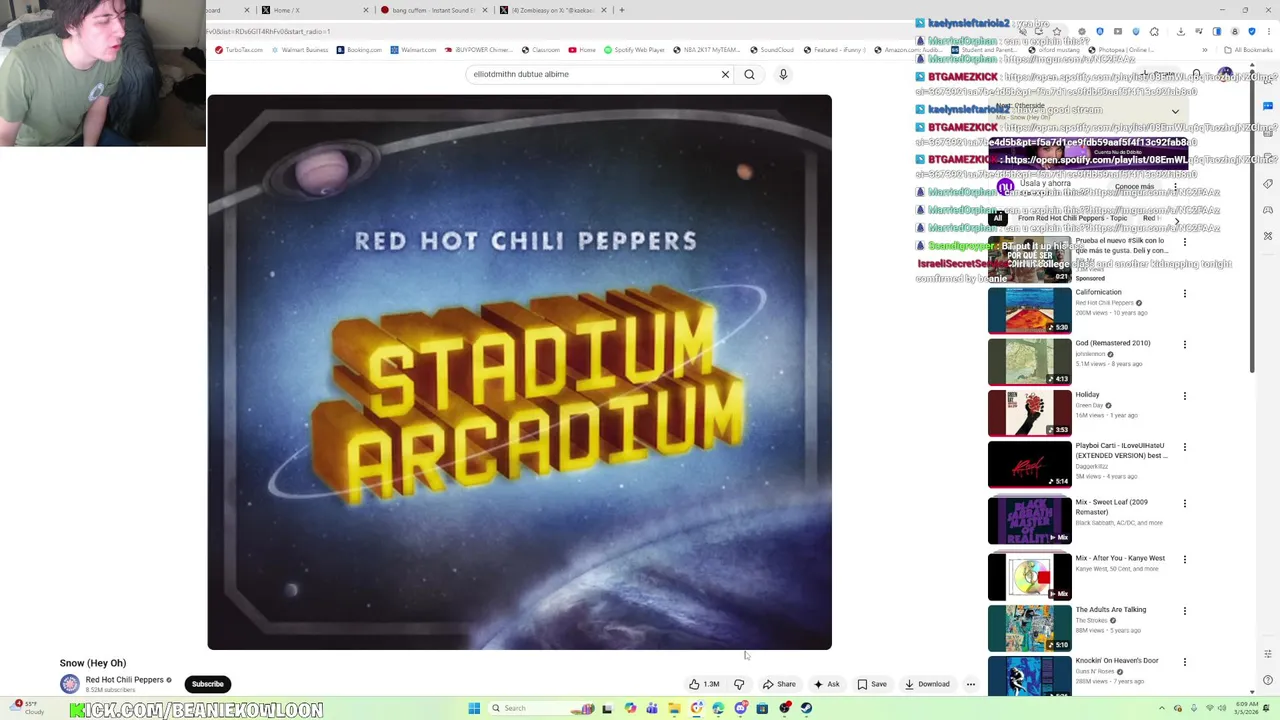Open the YouTube Home bookmark
This screenshot has width=1280, height=720.
[x=582, y=50]
